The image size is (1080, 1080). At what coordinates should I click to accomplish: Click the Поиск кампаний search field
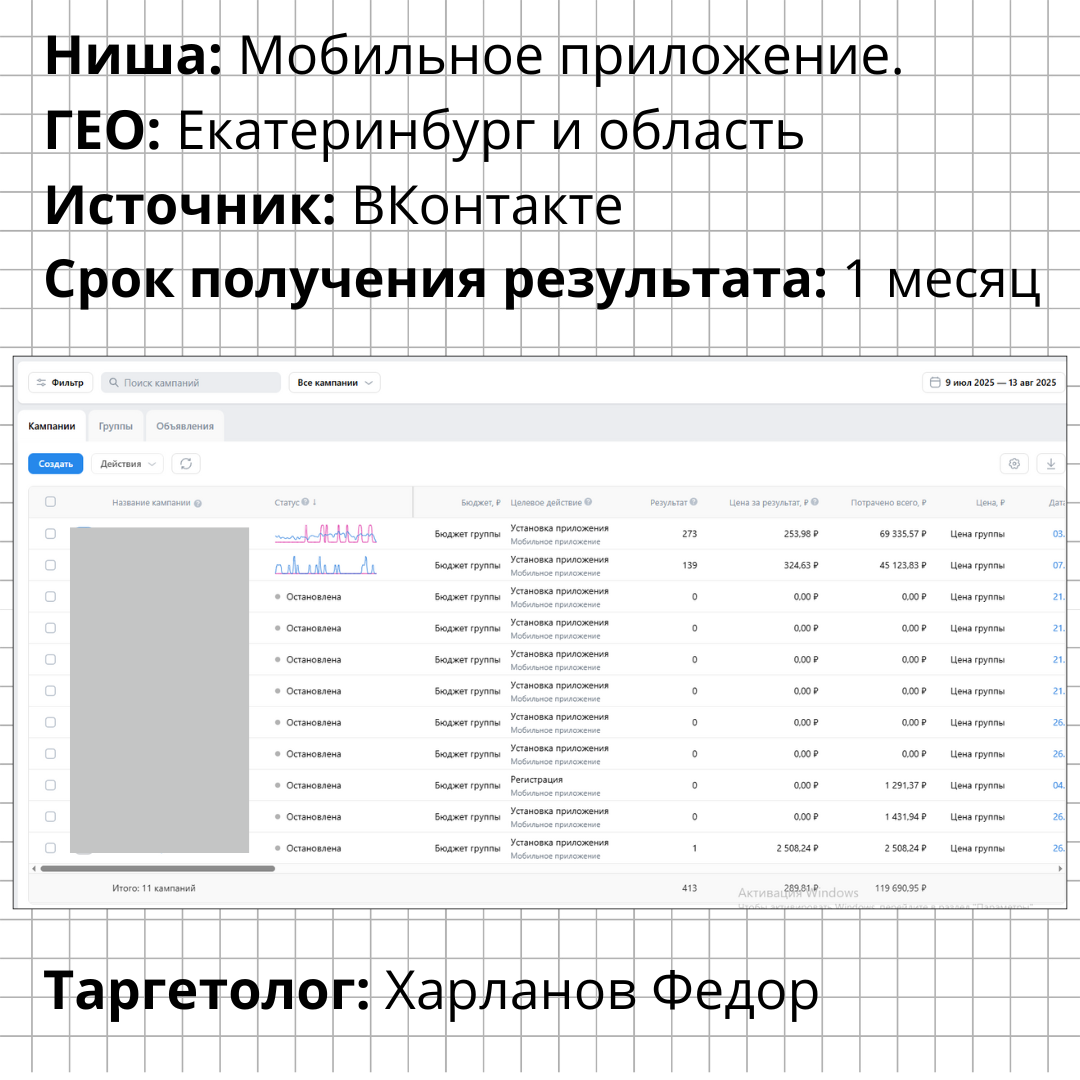tap(191, 382)
